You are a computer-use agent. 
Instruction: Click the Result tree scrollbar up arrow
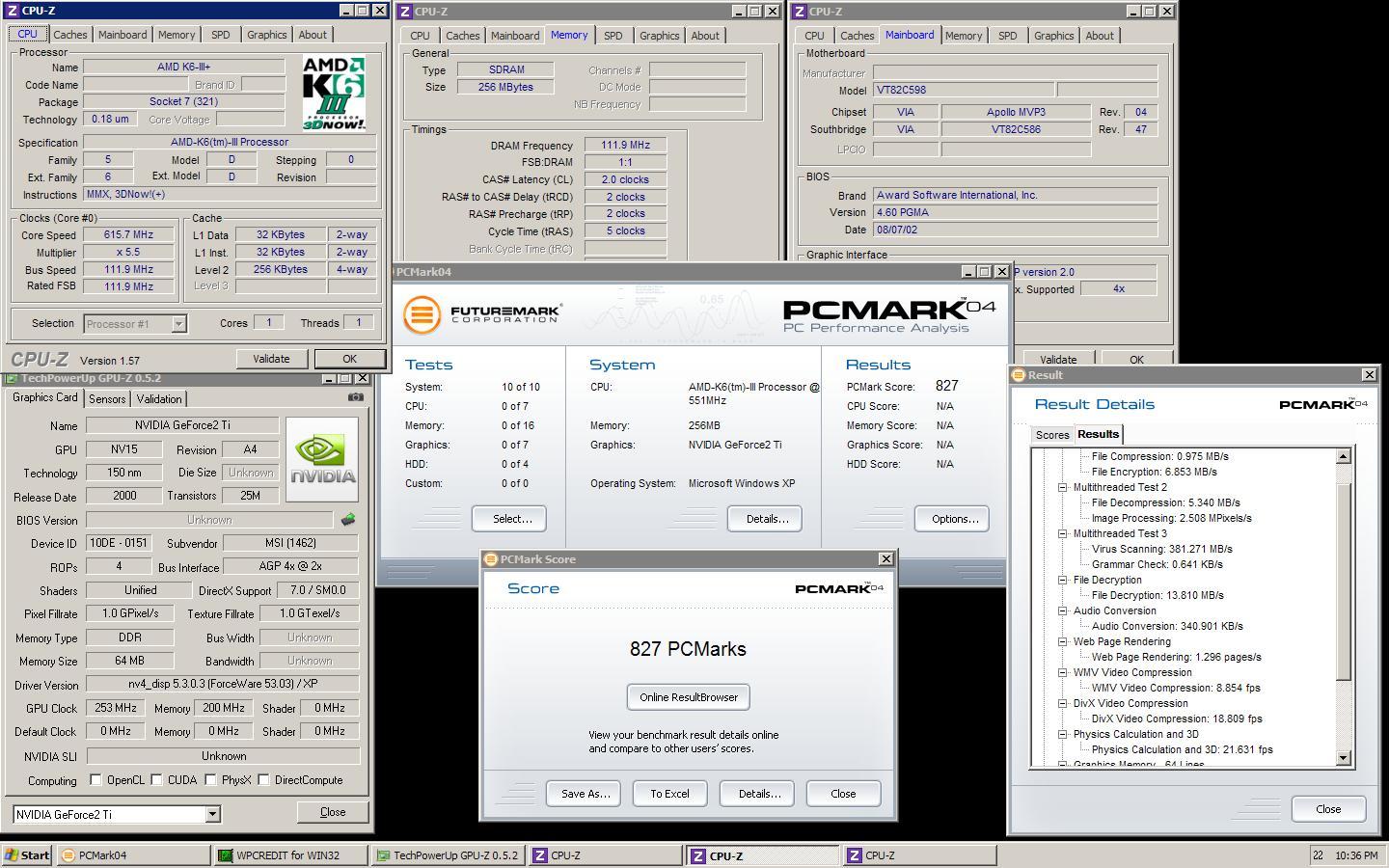click(x=1344, y=456)
